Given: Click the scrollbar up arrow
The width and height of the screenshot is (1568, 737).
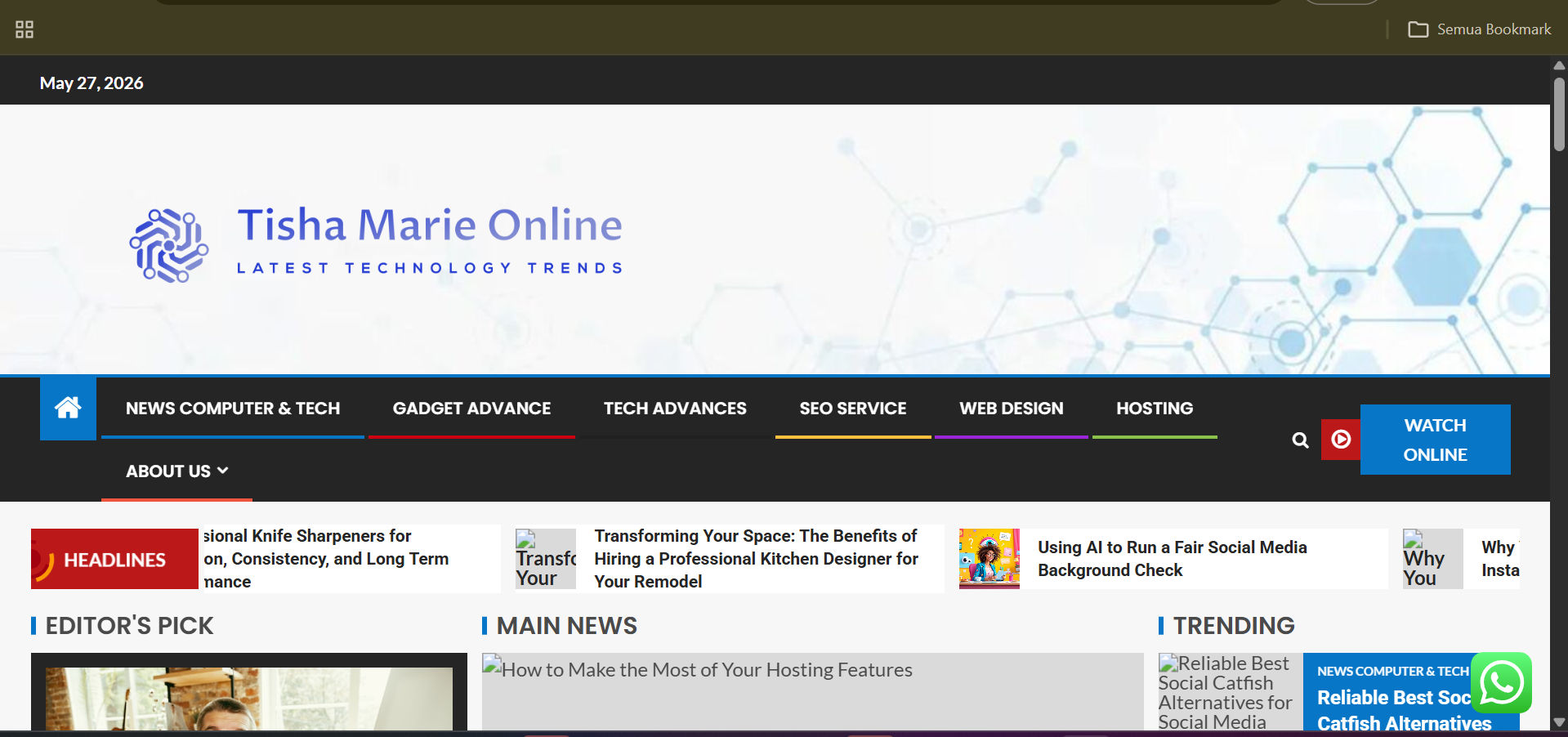Looking at the screenshot, I should click(x=1559, y=65).
